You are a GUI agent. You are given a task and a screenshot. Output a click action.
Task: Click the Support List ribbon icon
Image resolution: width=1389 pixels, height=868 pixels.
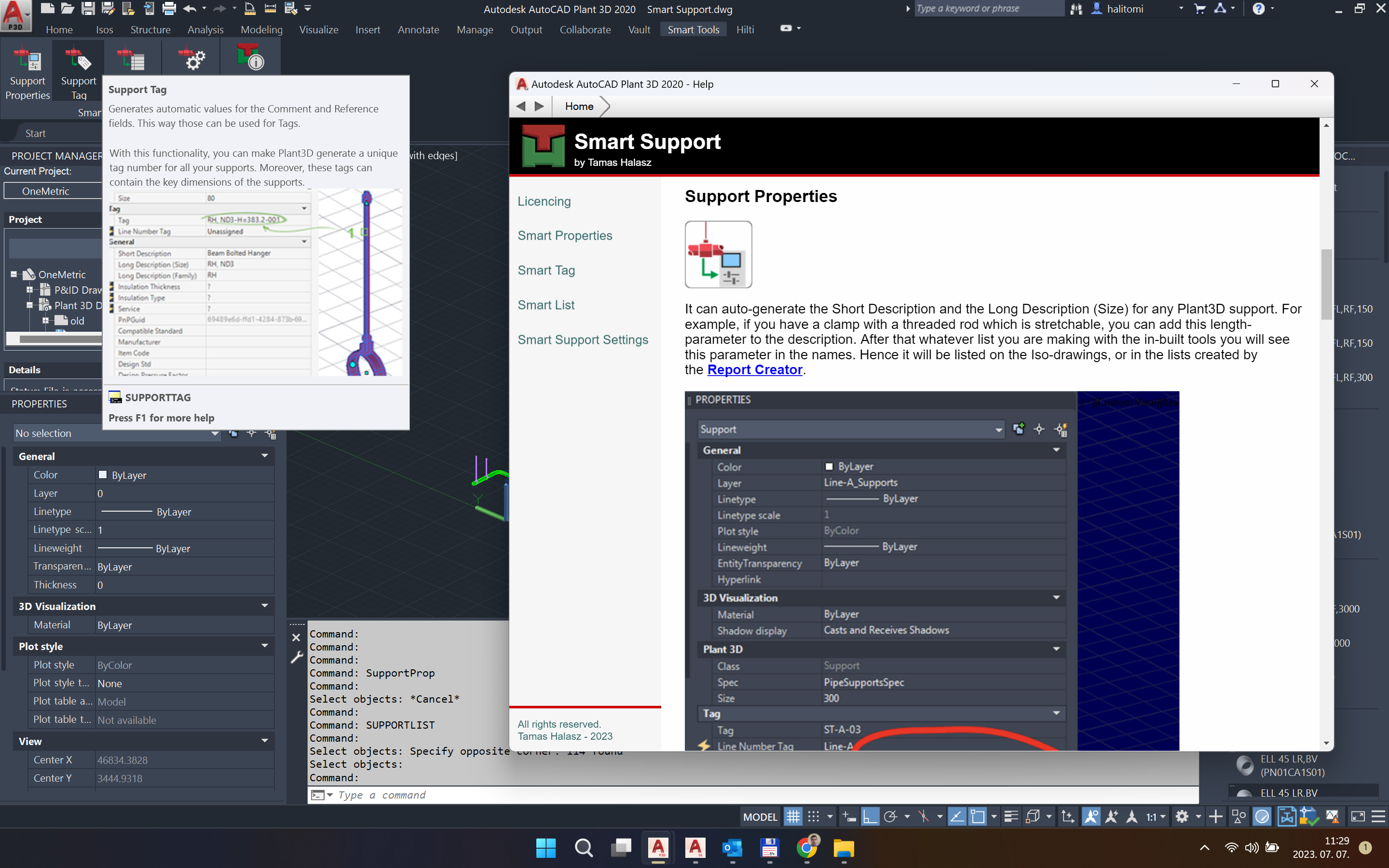[132, 59]
